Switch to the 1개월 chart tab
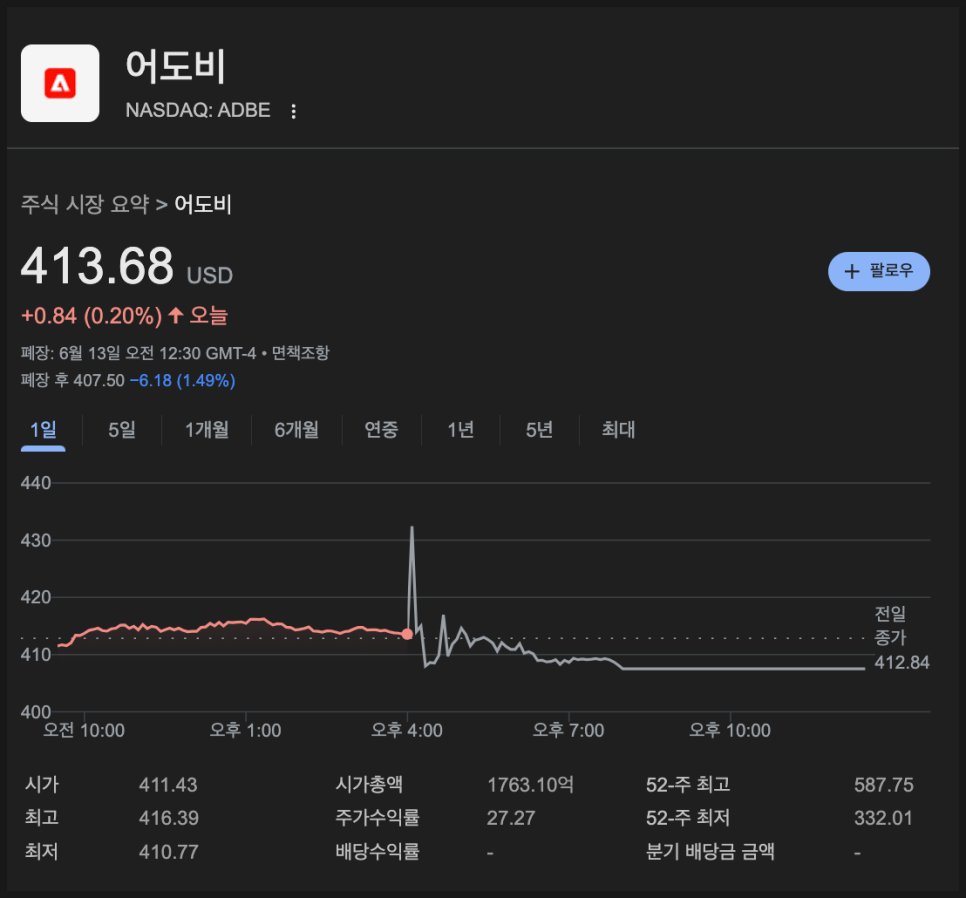The image size is (966, 898). pos(207,429)
